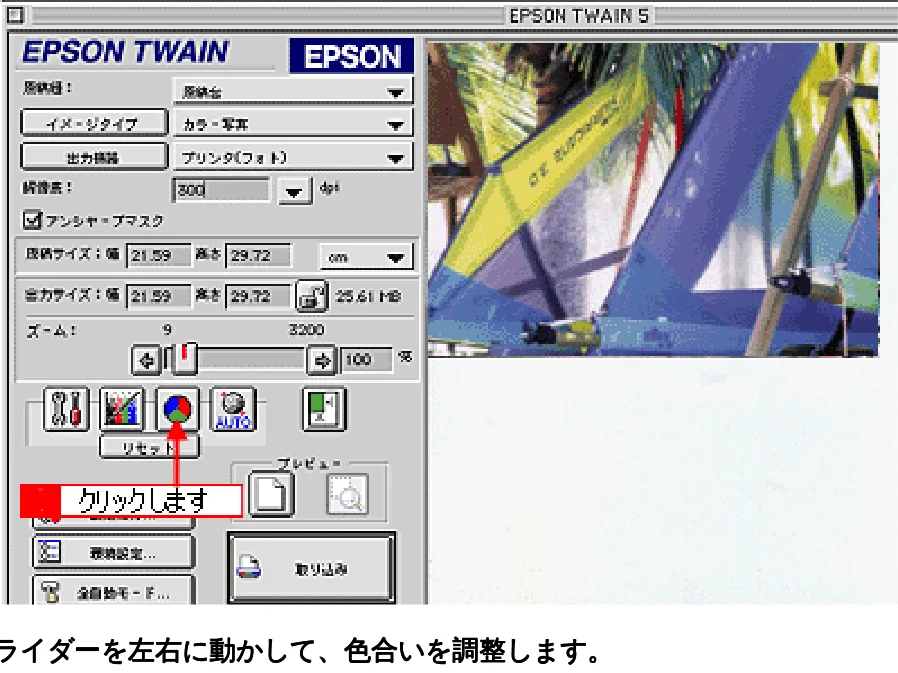Open the cm units dropdown
The image size is (898, 673).
point(366,257)
